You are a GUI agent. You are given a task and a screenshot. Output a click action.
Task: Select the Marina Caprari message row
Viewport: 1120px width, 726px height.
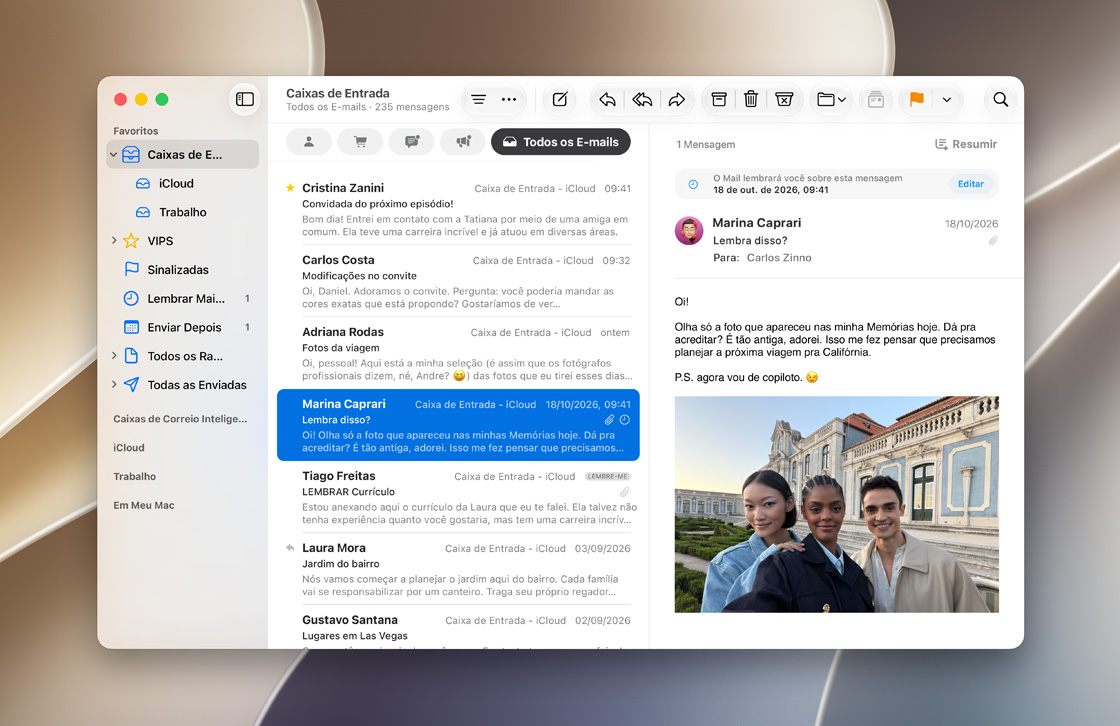coord(458,425)
